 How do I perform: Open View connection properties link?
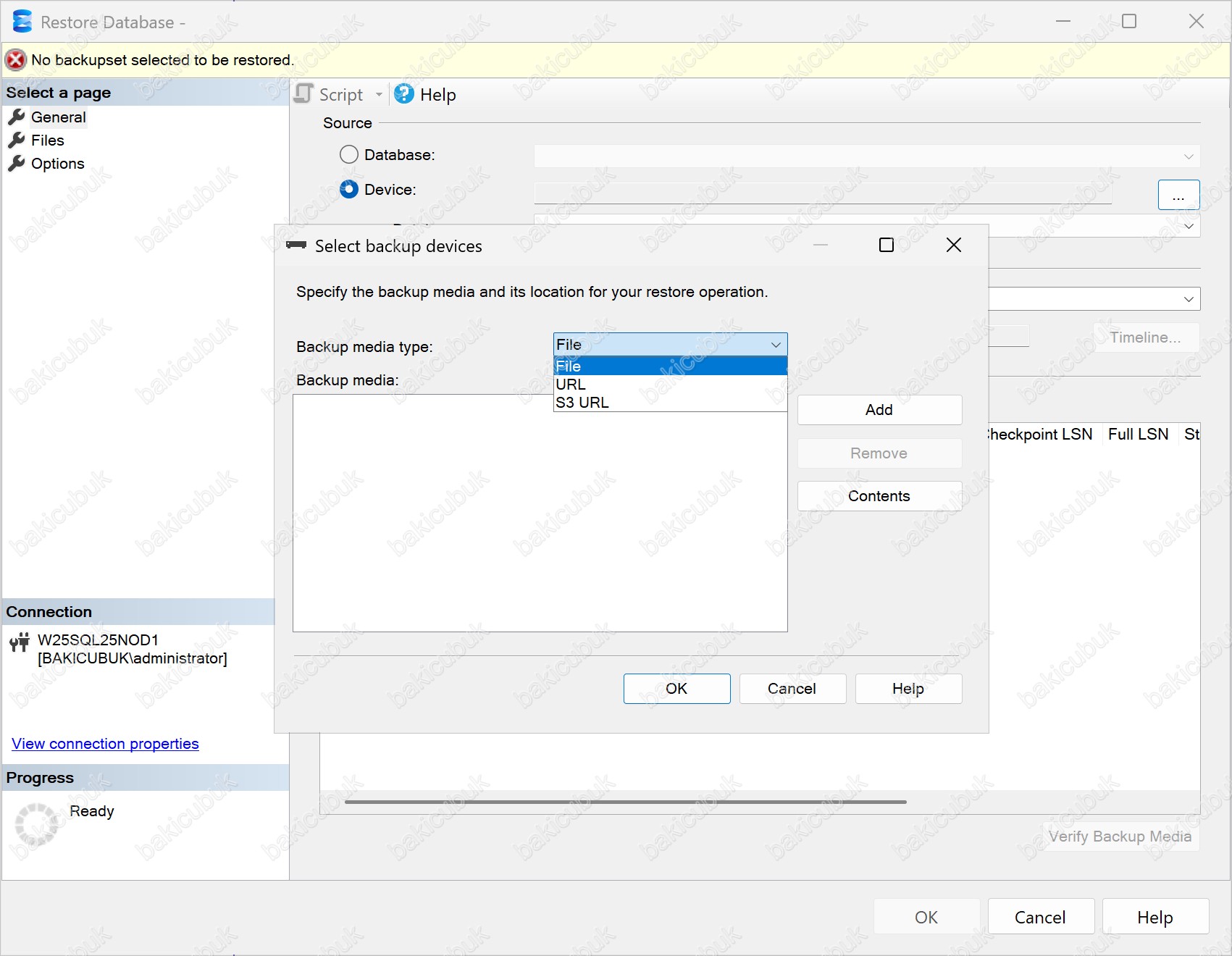click(105, 744)
